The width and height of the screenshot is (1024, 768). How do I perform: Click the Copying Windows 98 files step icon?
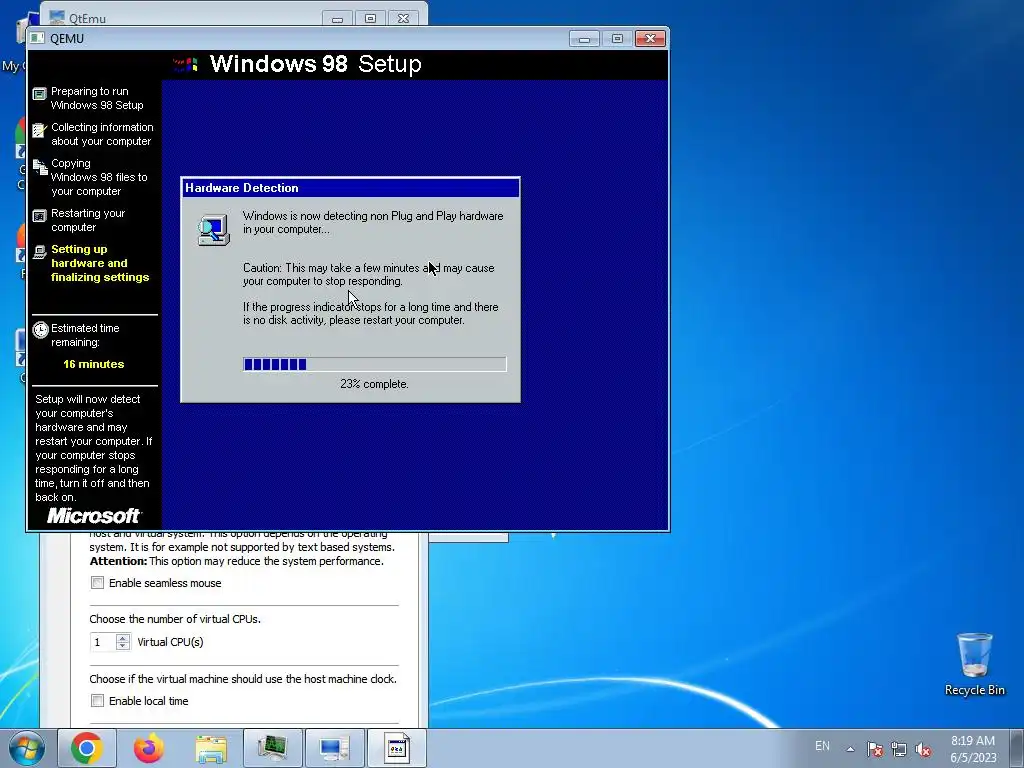click(40, 167)
